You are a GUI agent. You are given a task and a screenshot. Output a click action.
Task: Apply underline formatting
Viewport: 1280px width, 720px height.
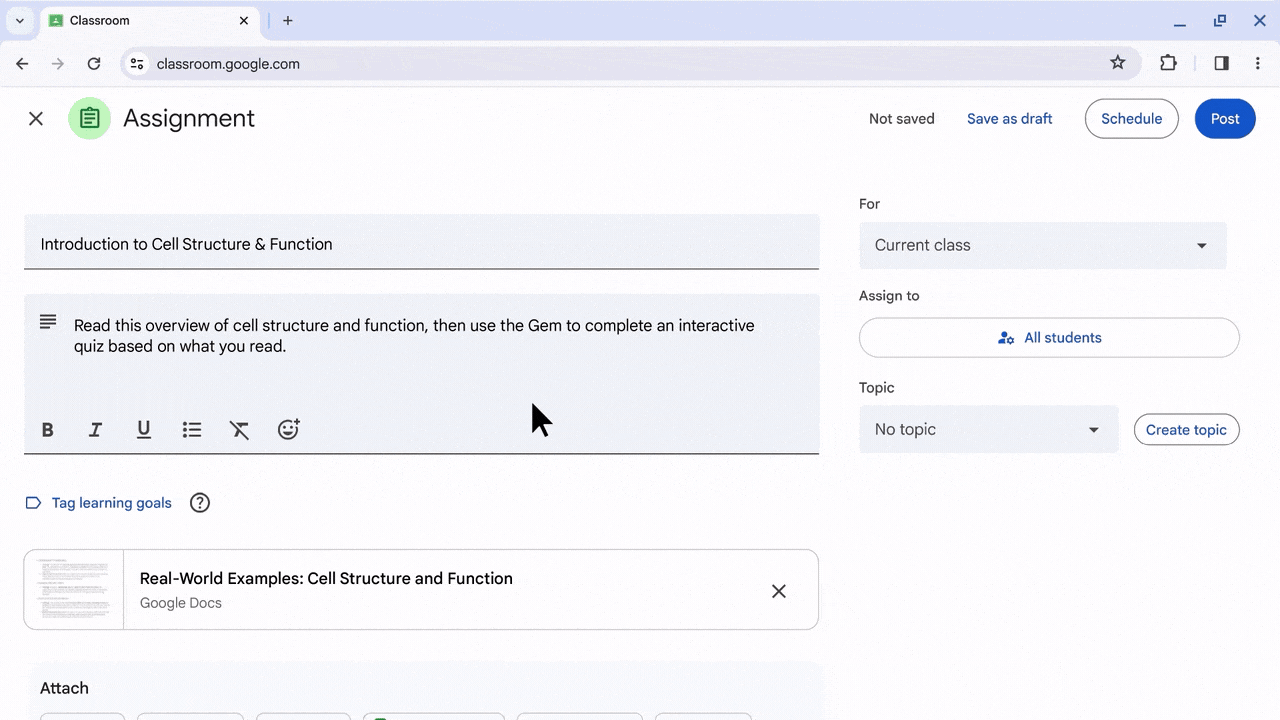point(144,430)
